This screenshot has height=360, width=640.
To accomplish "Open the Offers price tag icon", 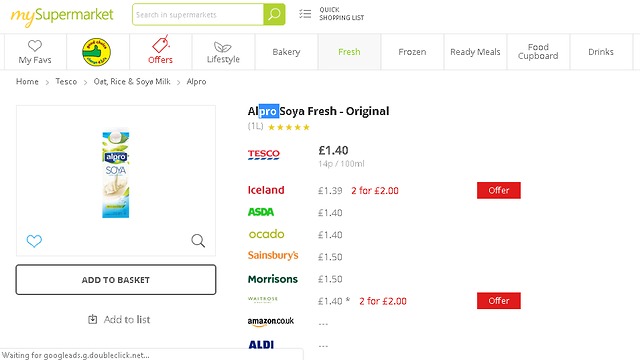I will pos(160,44).
